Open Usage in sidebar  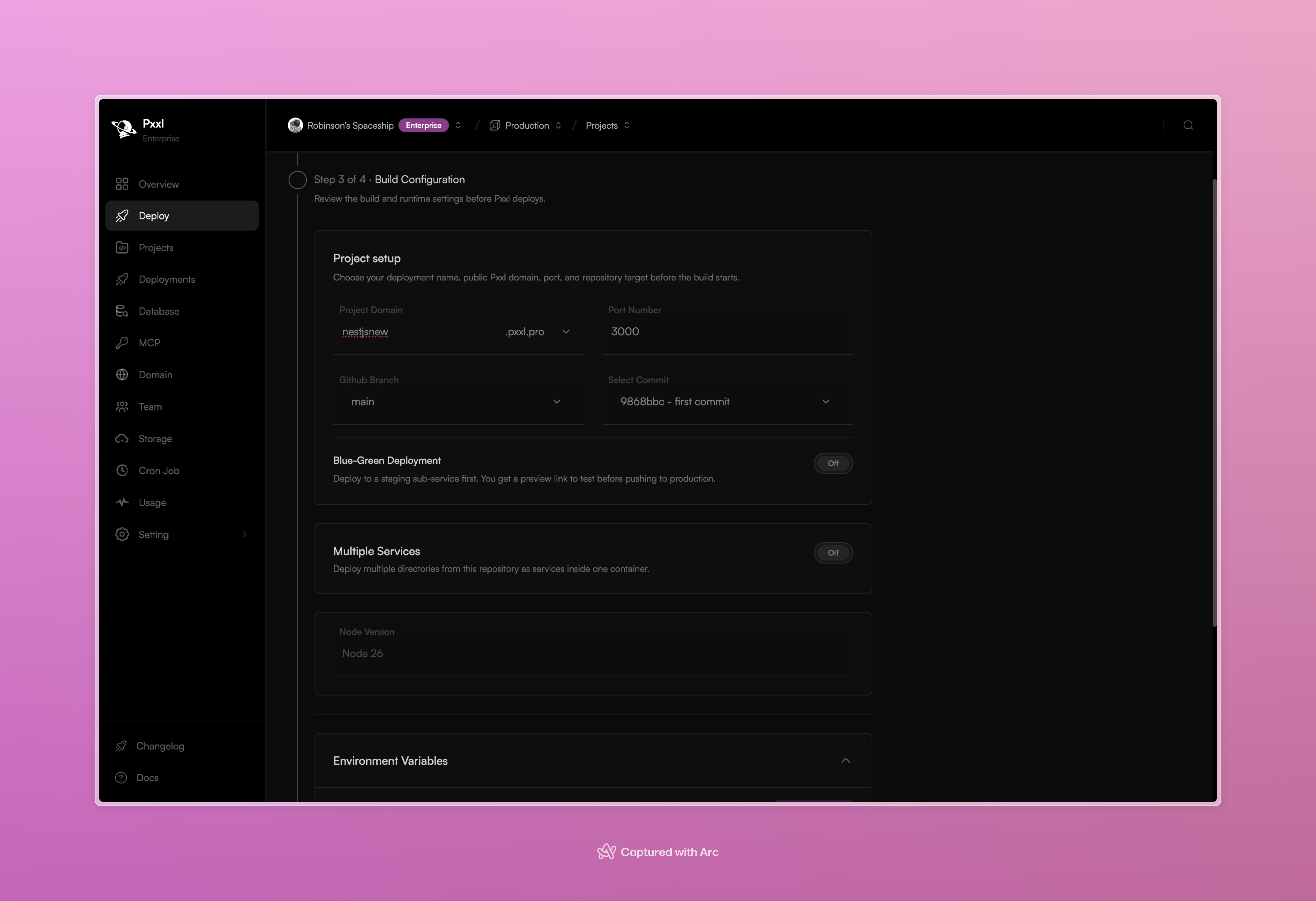(x=182, y=502)
